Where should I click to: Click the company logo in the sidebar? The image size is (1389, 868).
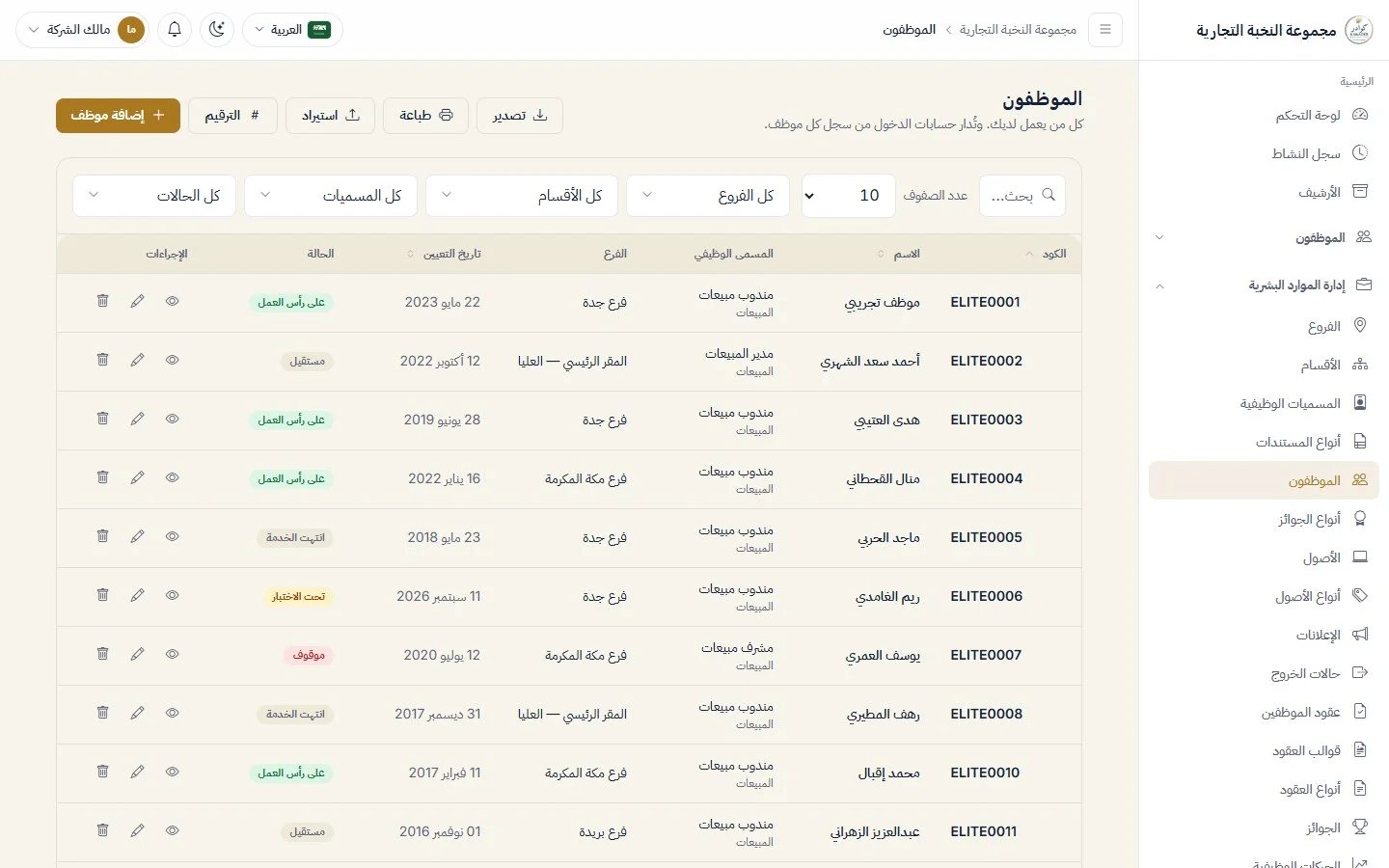1359,30
